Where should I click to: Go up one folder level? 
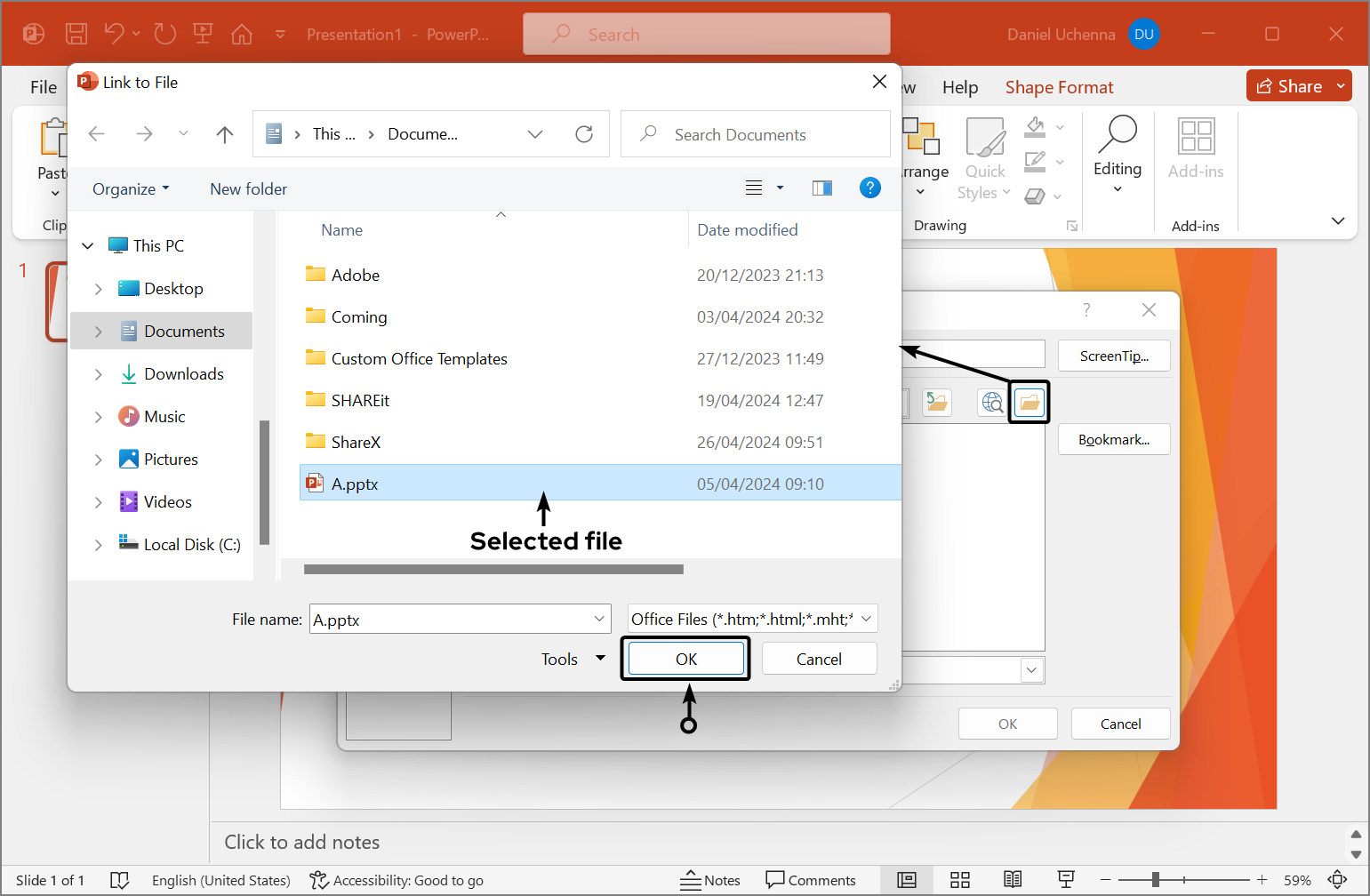tap(224, 134)
